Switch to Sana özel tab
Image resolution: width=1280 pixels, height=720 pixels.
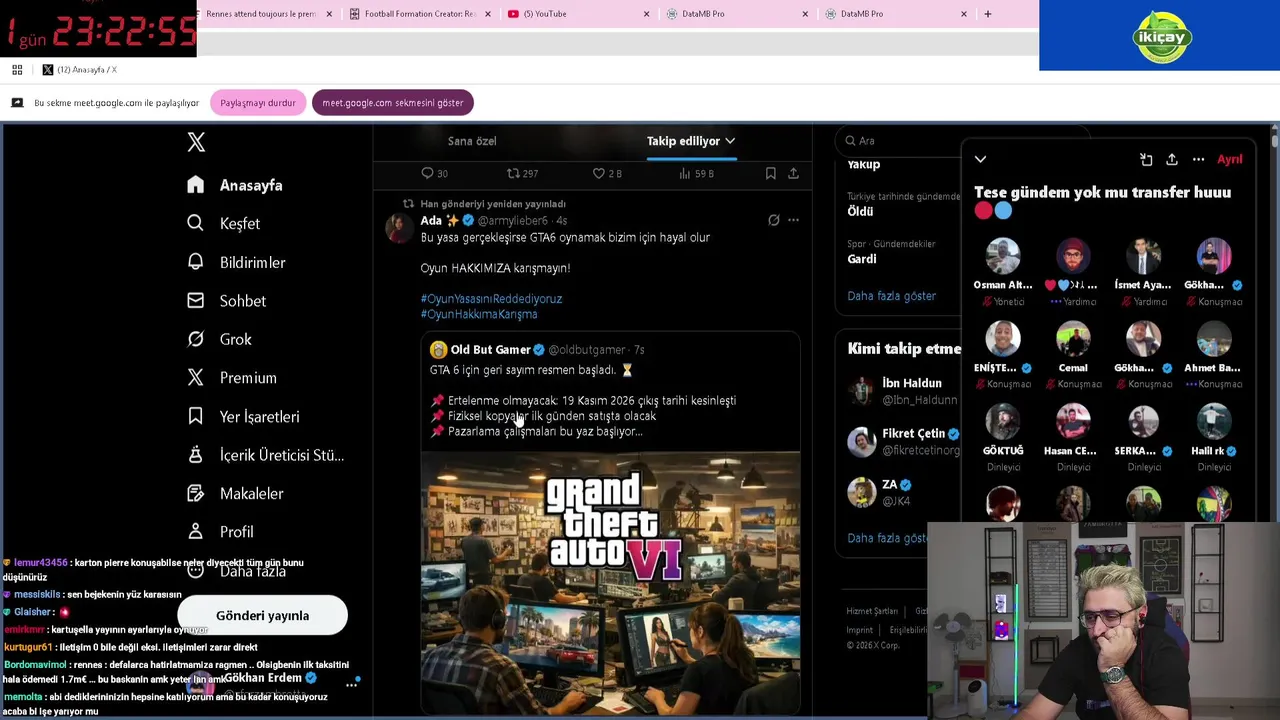(x=472, y=141)
